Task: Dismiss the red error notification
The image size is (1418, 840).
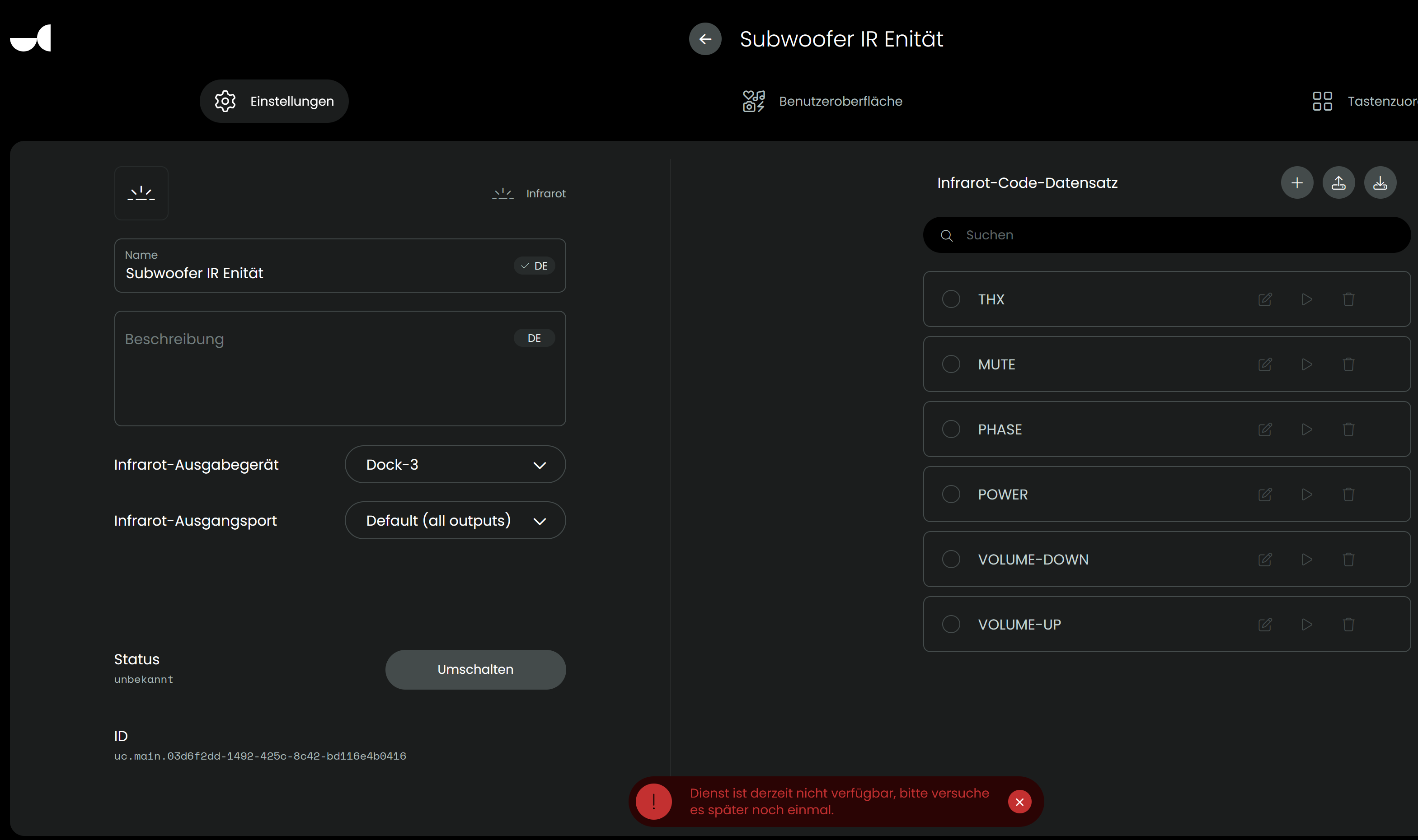Action: pyautogui.click(x=1019, y=802)
